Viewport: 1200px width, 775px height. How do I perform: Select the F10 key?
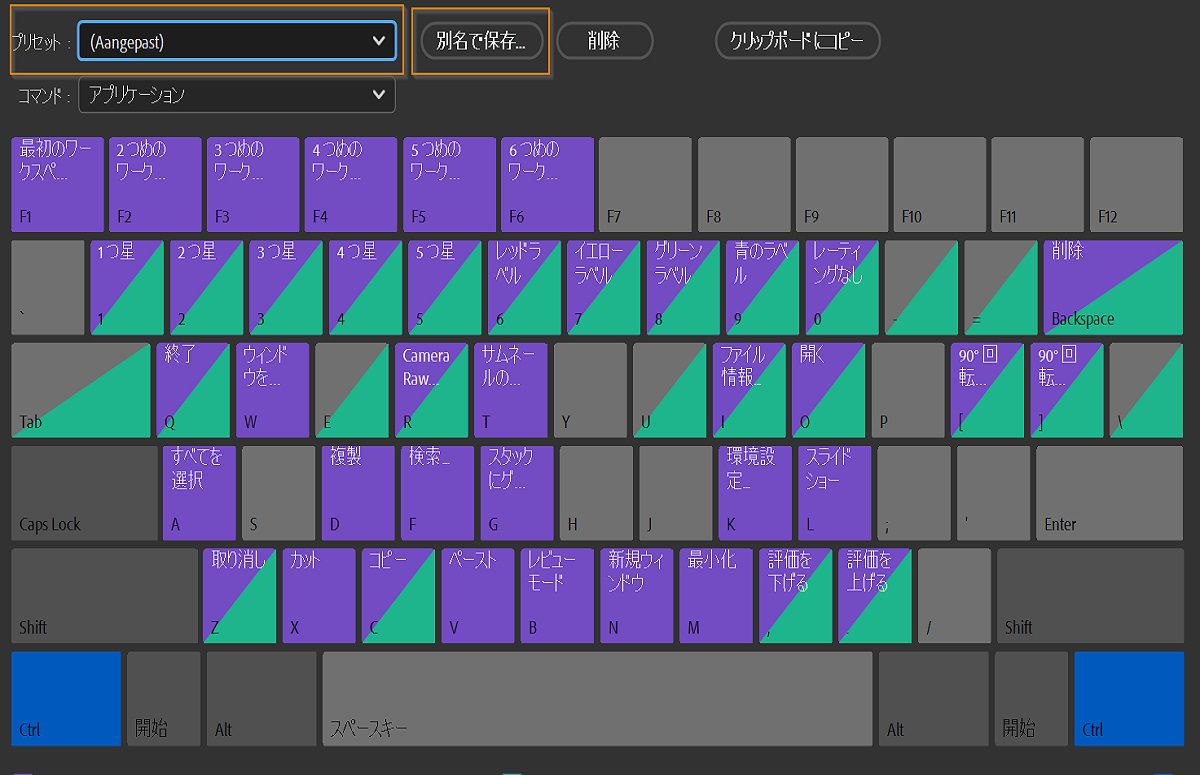[x=940, y=185]
